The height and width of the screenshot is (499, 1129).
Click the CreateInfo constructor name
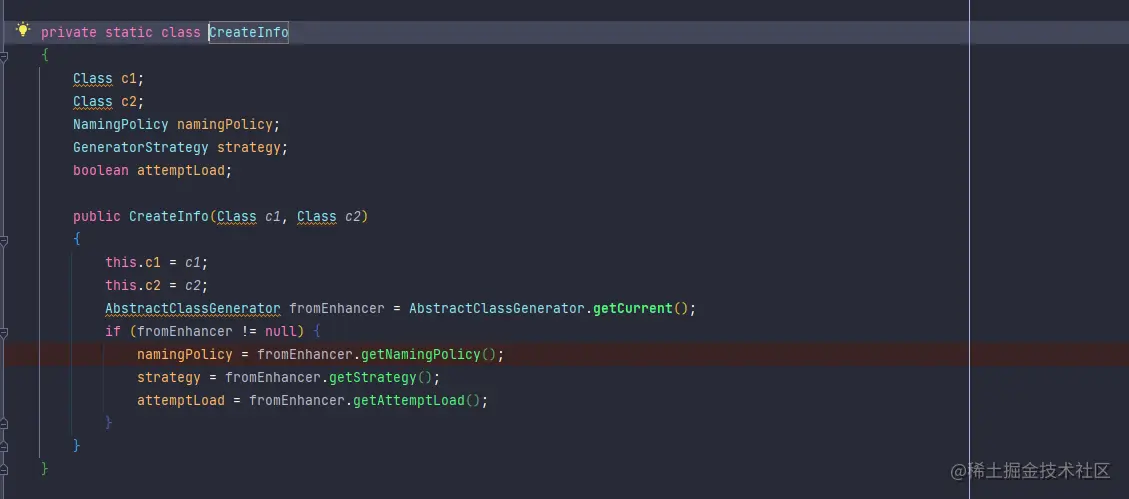coord(168,217)
